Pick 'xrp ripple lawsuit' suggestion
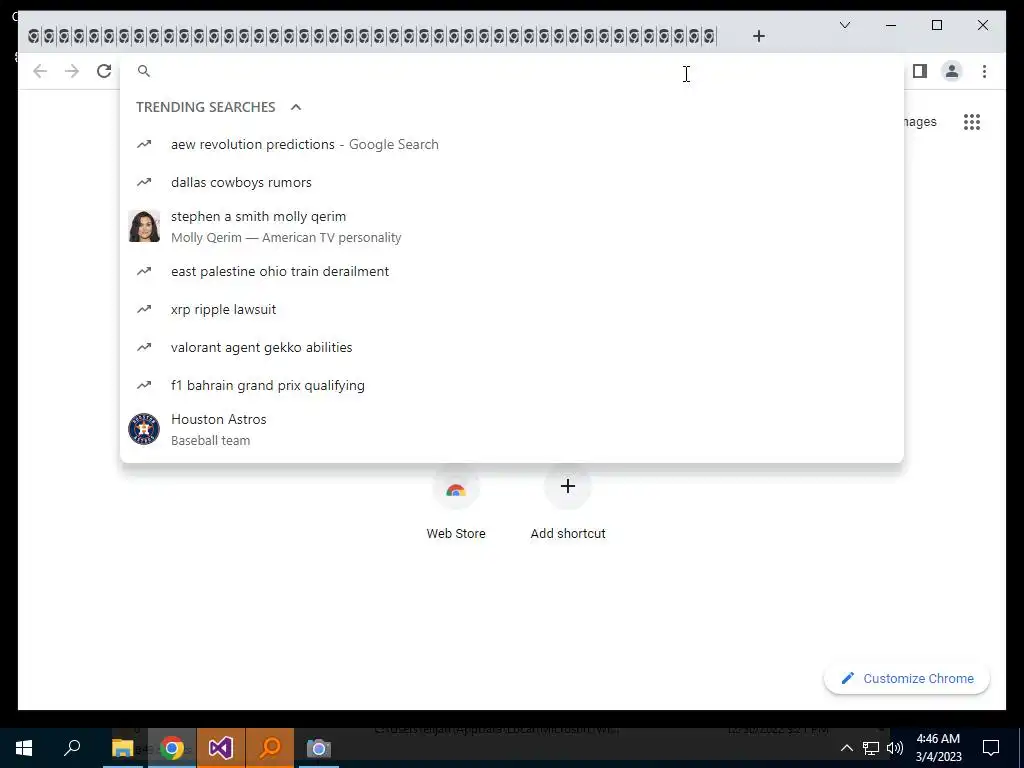This screenshot has height=768, width=1024. click(512, 309)
